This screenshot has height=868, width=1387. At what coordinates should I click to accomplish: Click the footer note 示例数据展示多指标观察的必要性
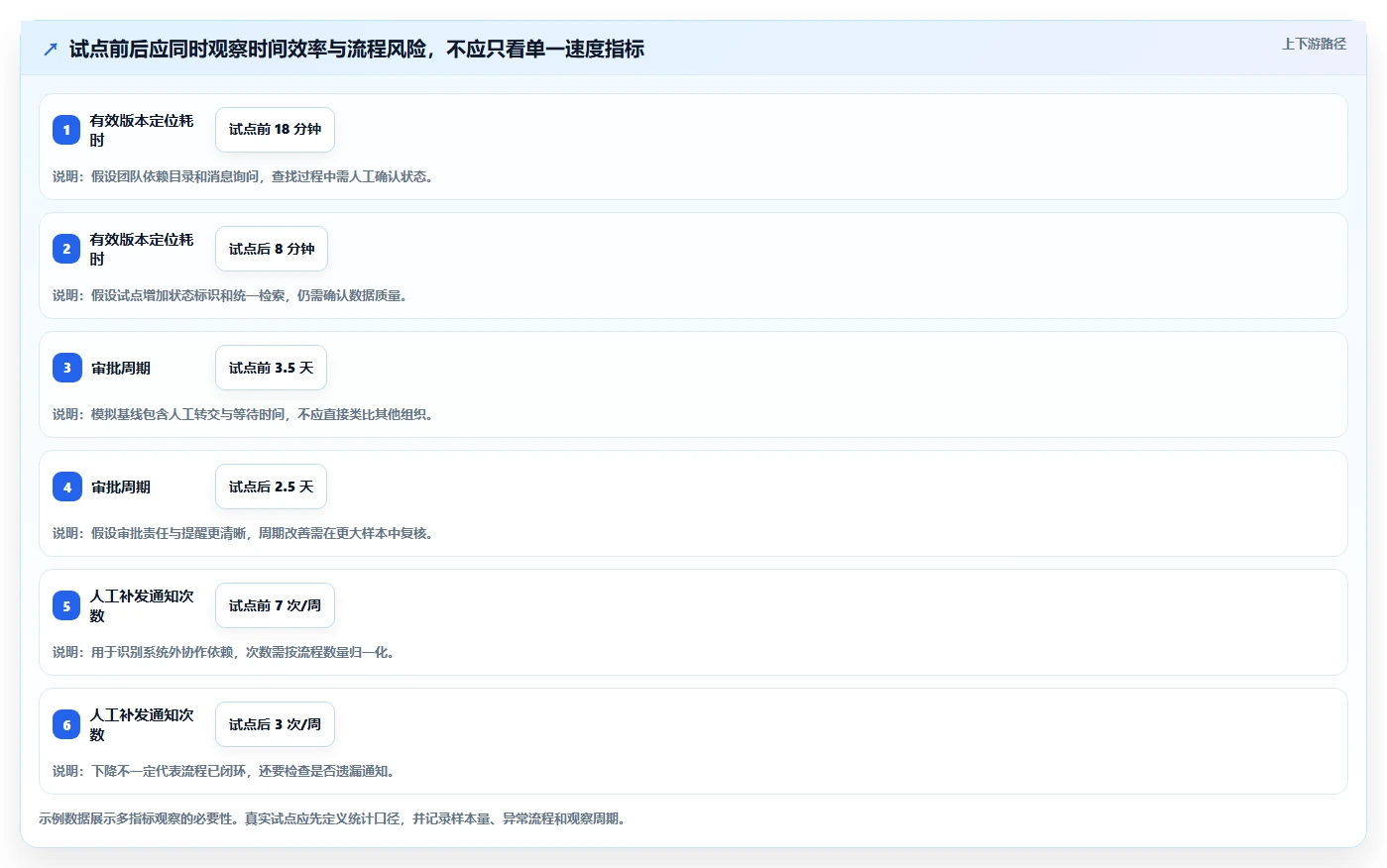[333, 818]
